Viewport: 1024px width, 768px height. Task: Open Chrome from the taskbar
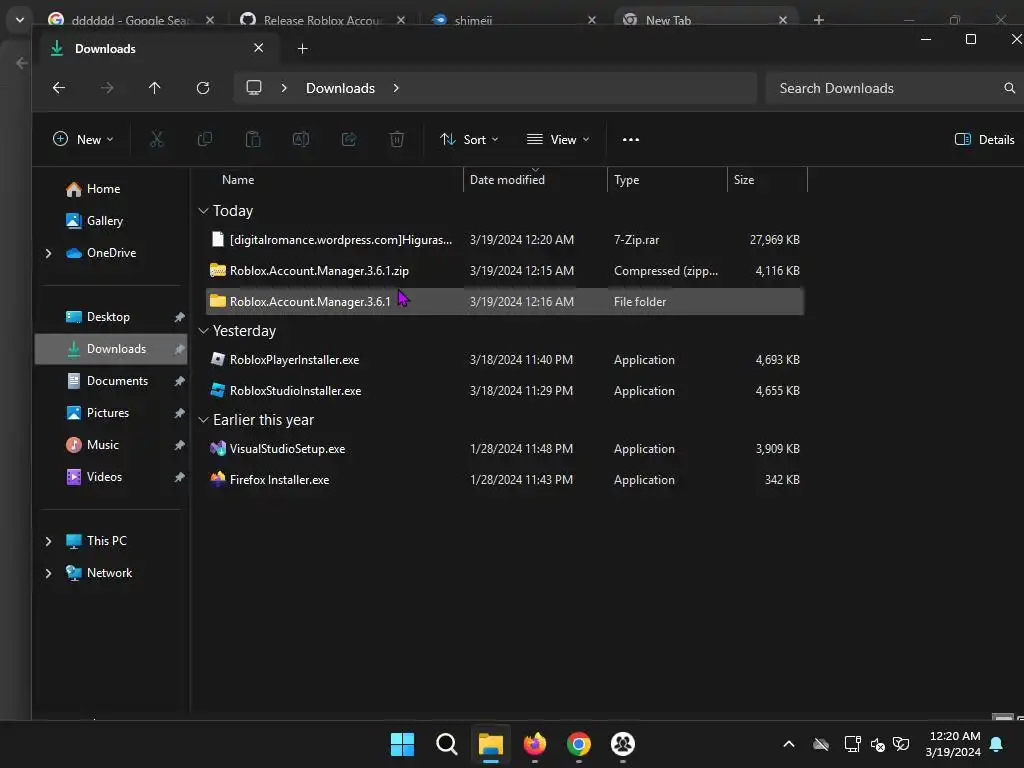[x=579, y=744]
